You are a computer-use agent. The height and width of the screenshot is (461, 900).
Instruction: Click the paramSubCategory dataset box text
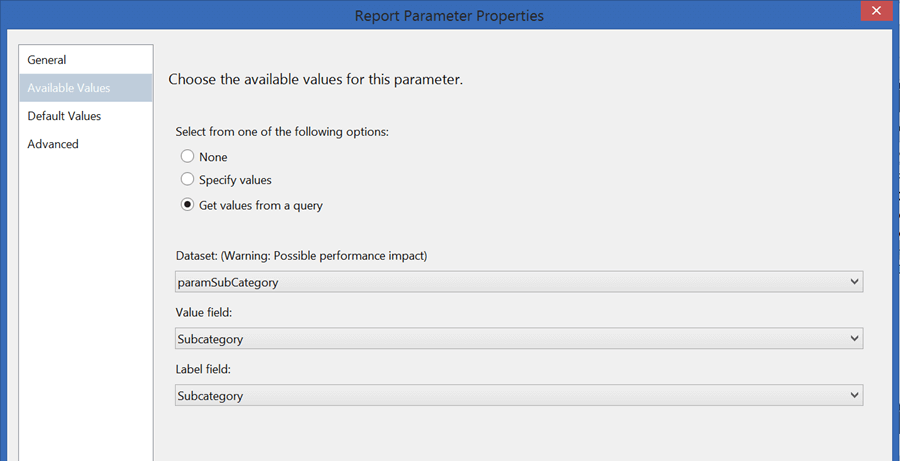pos(228,283)
